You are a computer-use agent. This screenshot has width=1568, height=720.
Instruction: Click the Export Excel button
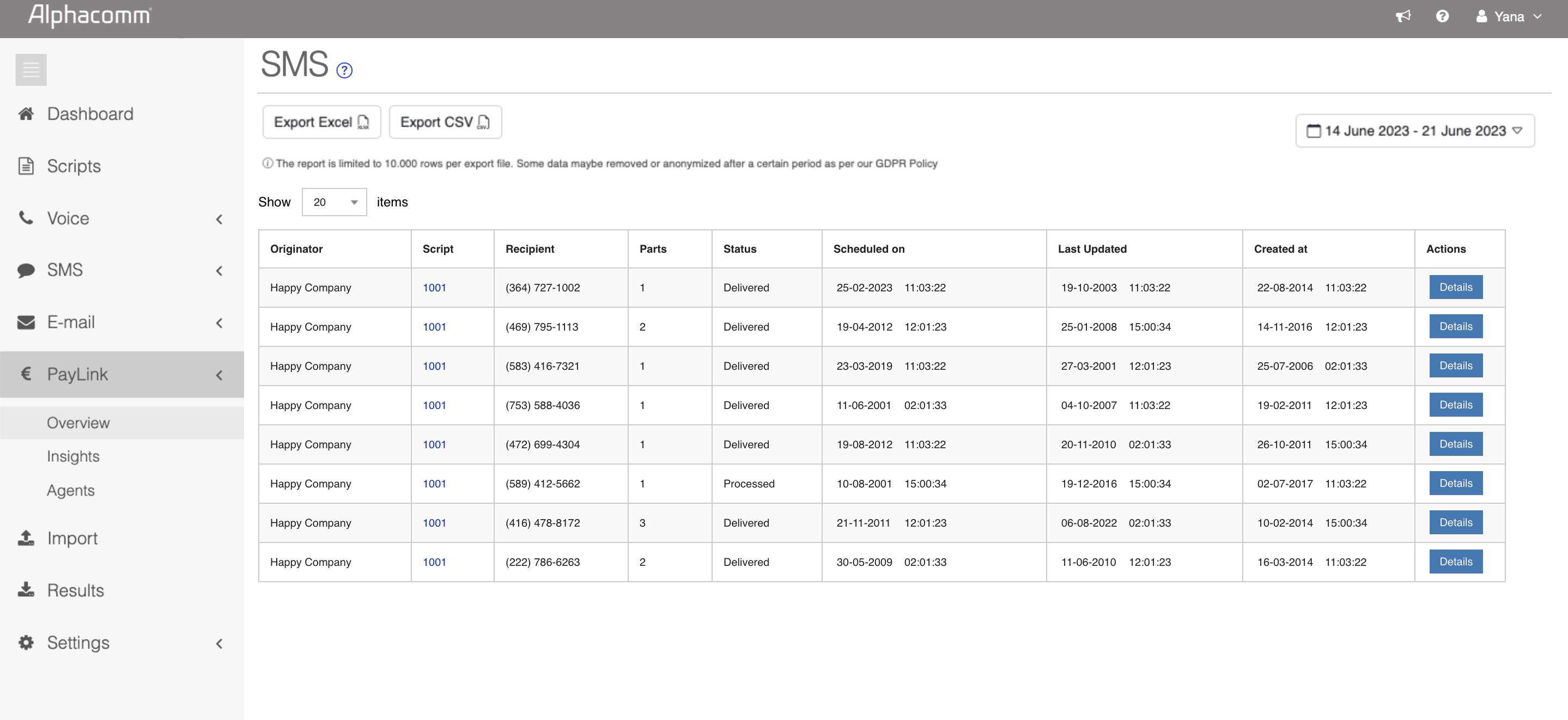click(321, 123)
